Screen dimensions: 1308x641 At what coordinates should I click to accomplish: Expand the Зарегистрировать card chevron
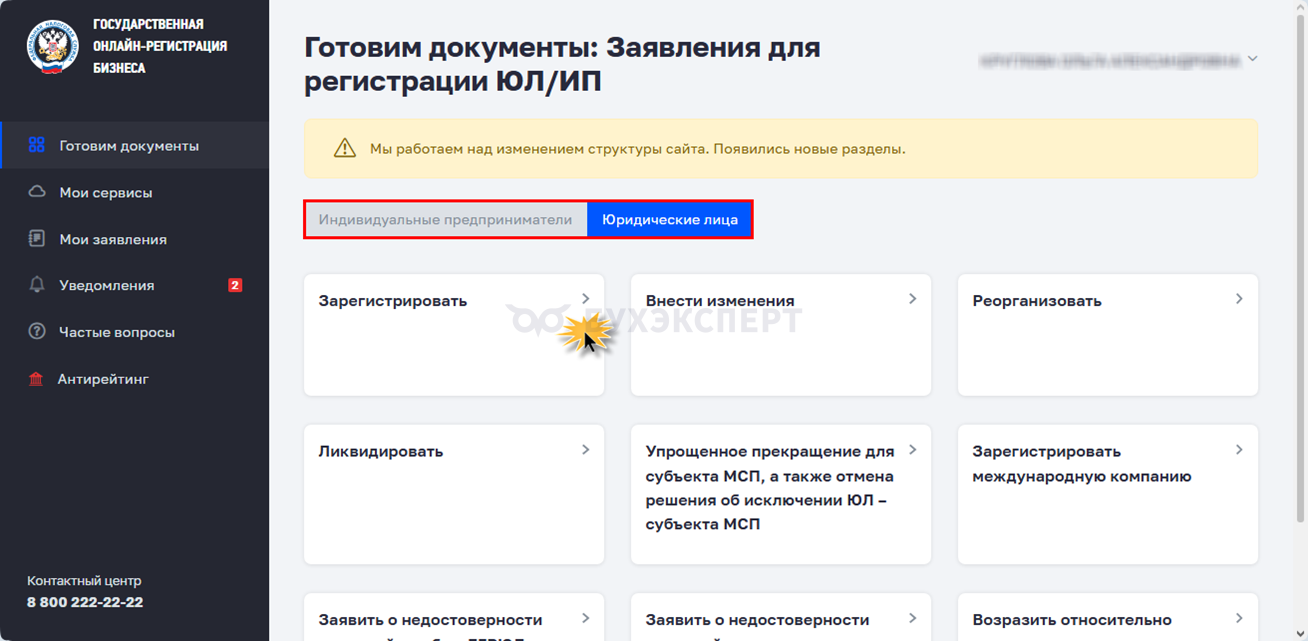point(586,299)
